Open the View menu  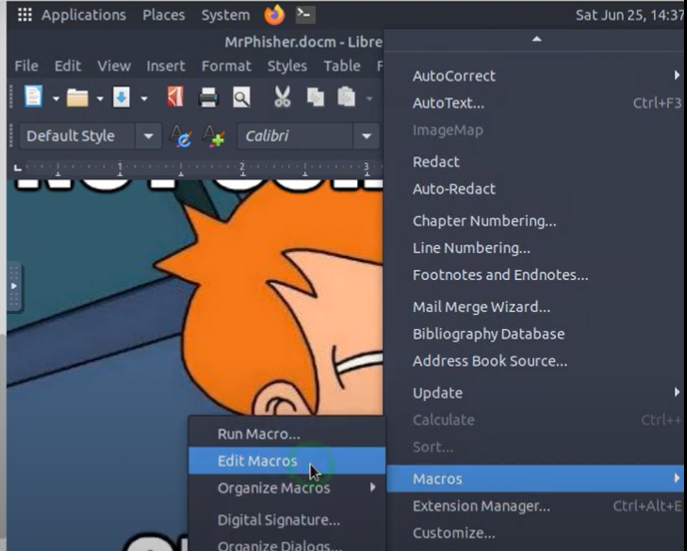pyautogui.click(x=114, y=66)
